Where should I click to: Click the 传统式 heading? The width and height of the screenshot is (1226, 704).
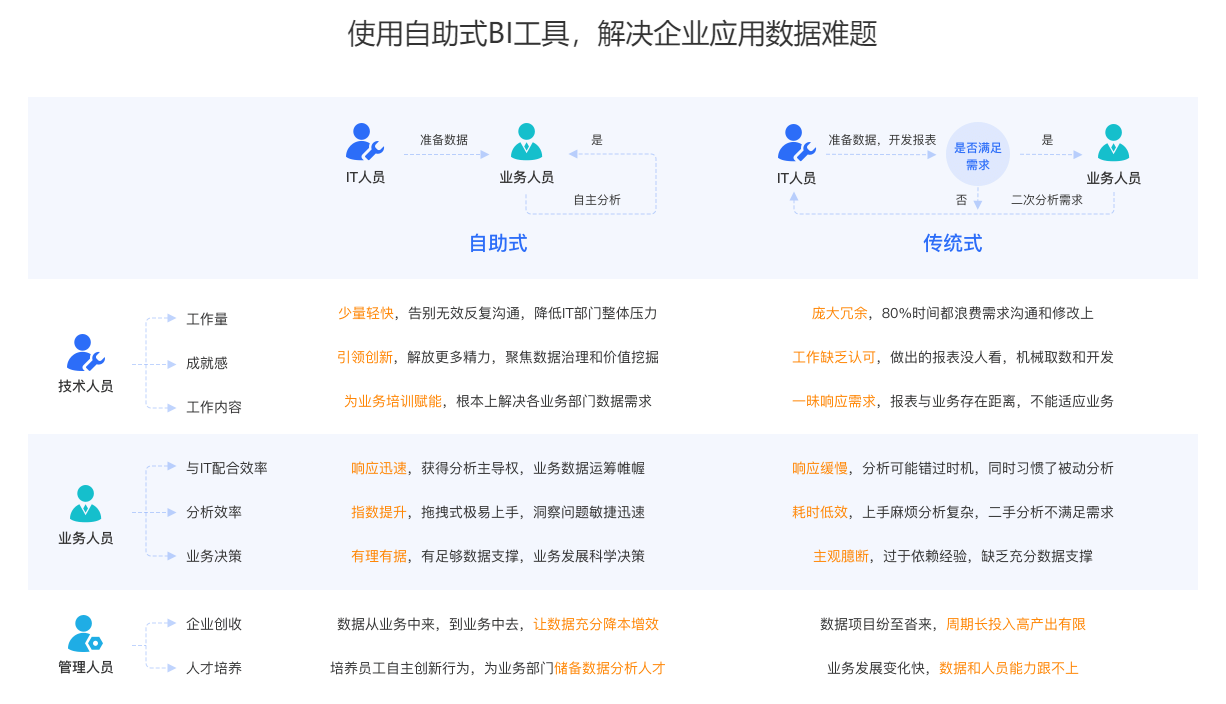click(x=952, y=243)
